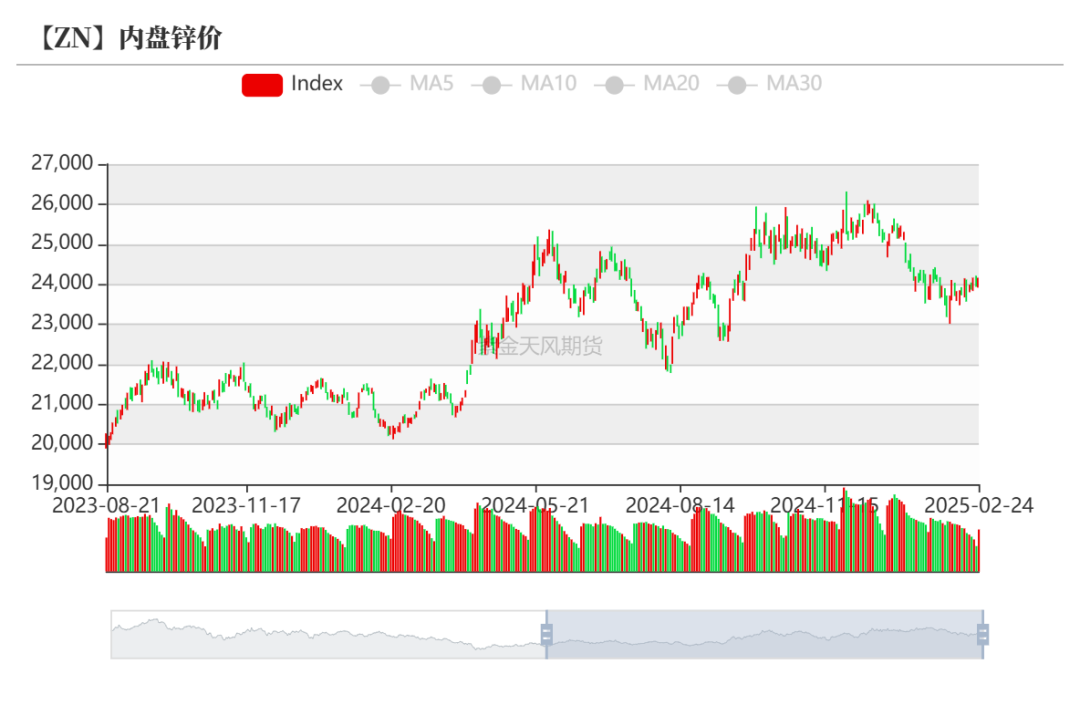The height and width of the screenshot is (705, 1080).
Task: Click the red Index legend swatch
Action: (x=262, y=84)
